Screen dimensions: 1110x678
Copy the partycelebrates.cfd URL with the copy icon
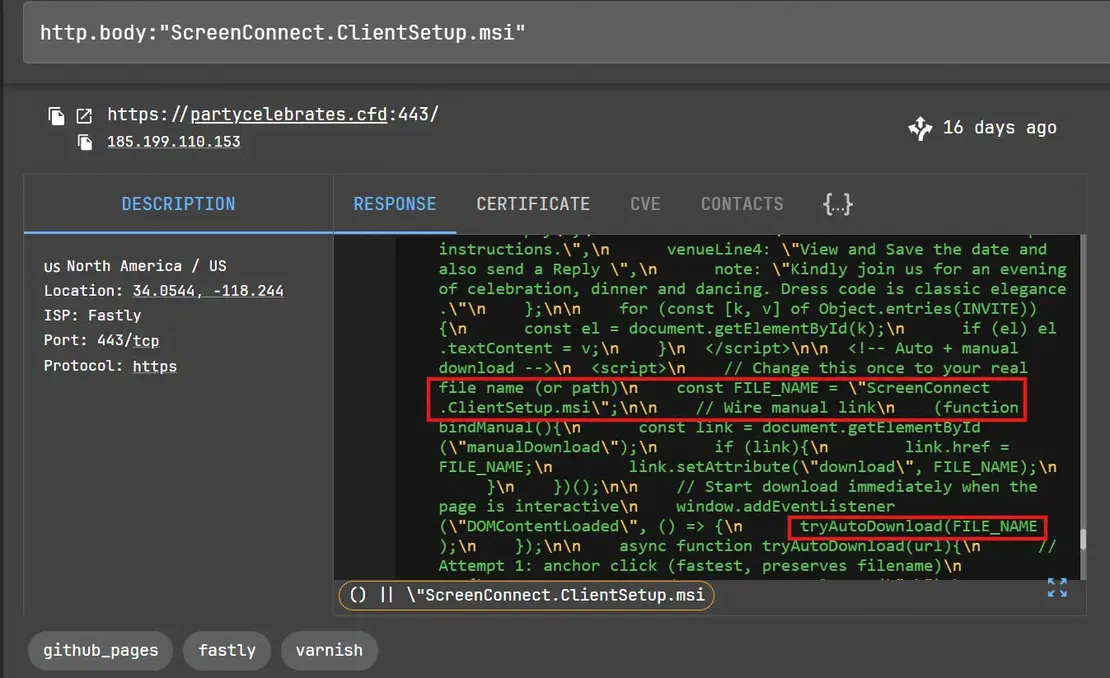(57, 115)
